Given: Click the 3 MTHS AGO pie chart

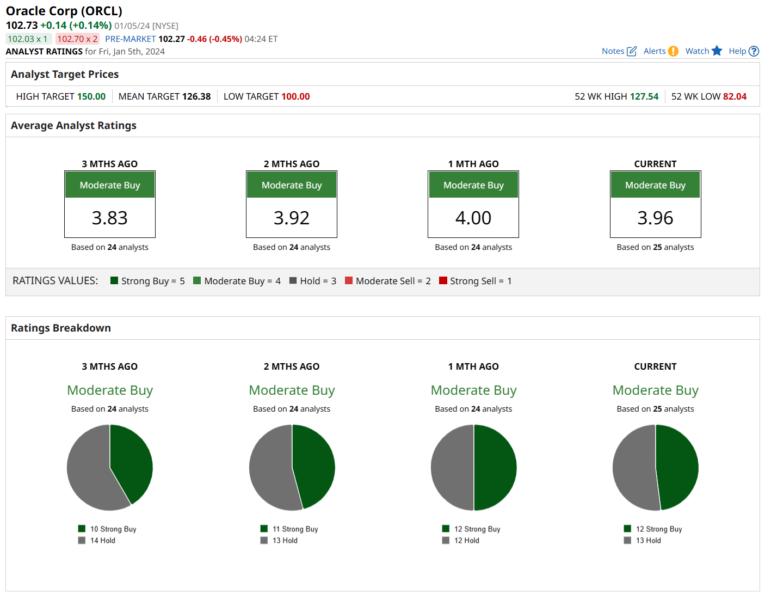Looking at the screenshot, I should tap(110, 468).
